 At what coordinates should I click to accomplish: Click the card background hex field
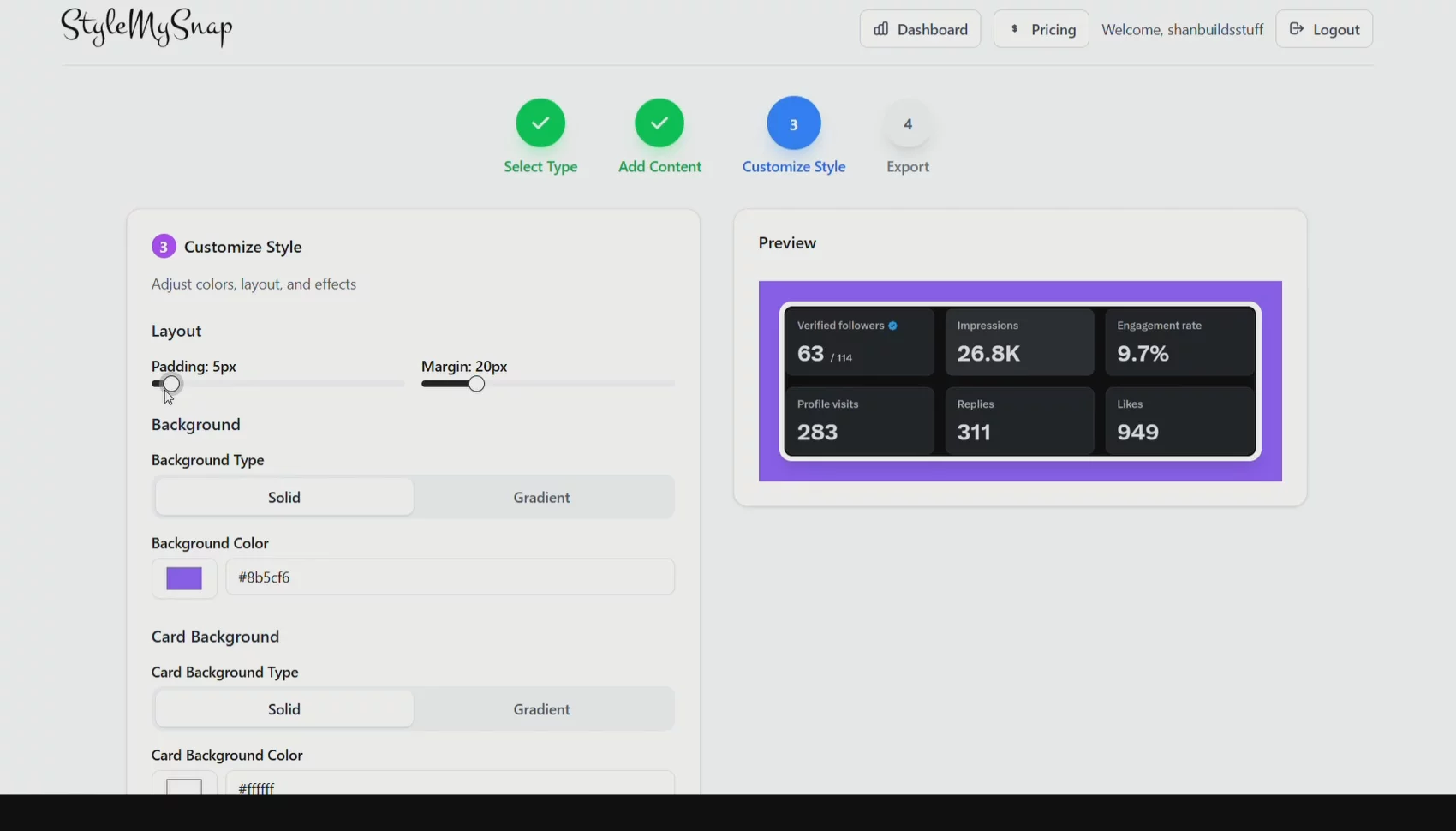(x=449, y=786)
